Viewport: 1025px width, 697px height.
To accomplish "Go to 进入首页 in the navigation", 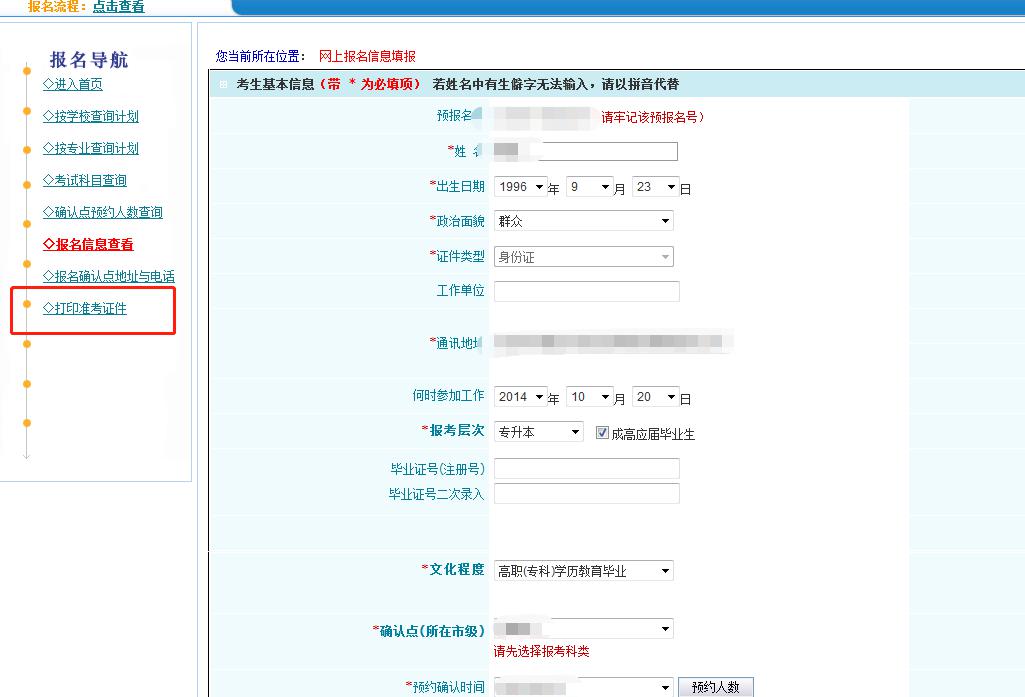I will pyautogui.click(x=73, y=84).
